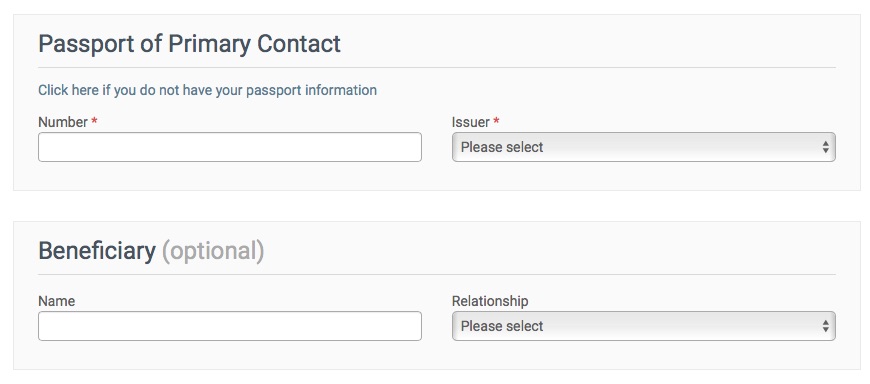Click the red asterisk beside Number
This screenshot has width=870, height=384.
click(94, 122)
